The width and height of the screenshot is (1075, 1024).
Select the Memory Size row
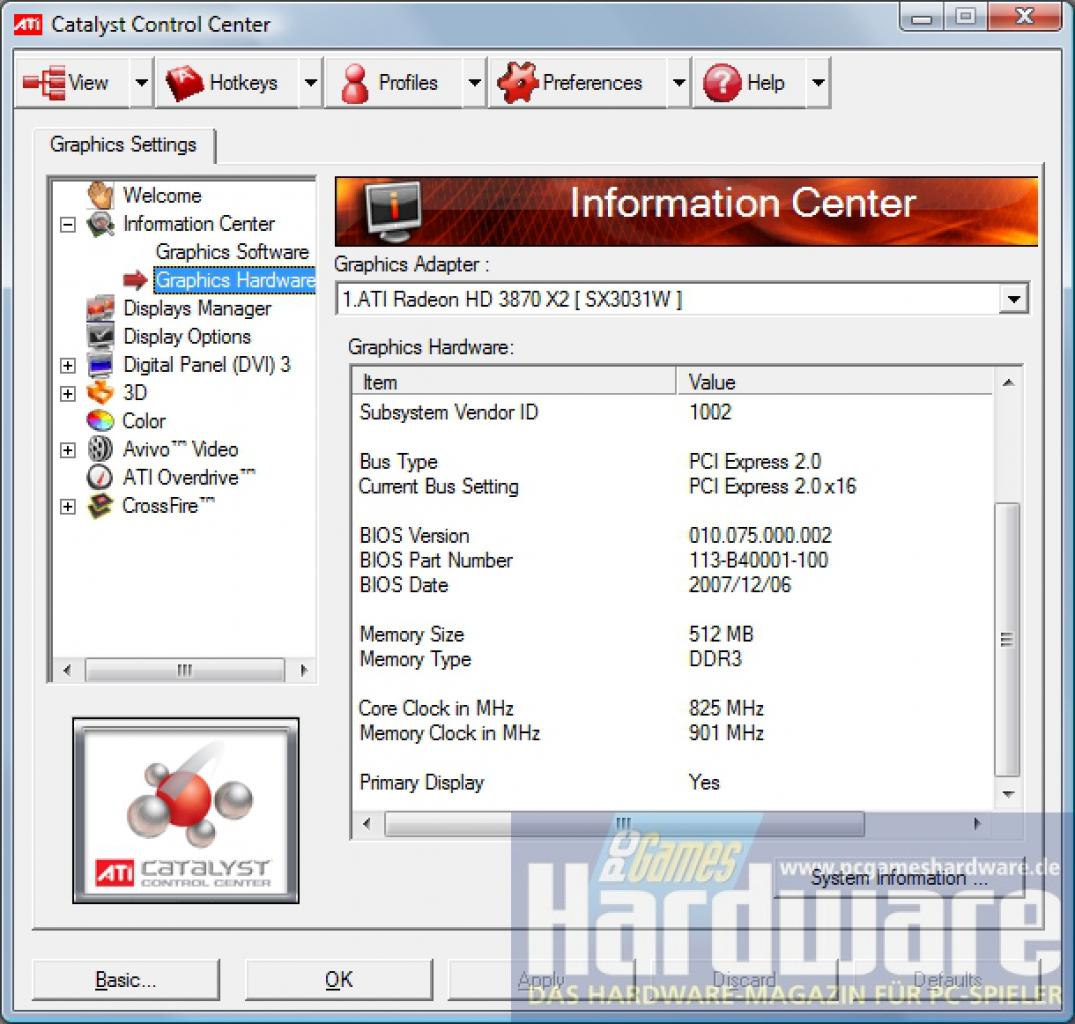point(672,634)
